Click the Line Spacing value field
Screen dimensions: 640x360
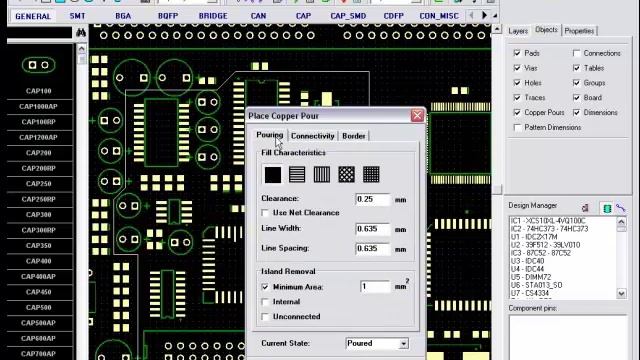point(373,249)
